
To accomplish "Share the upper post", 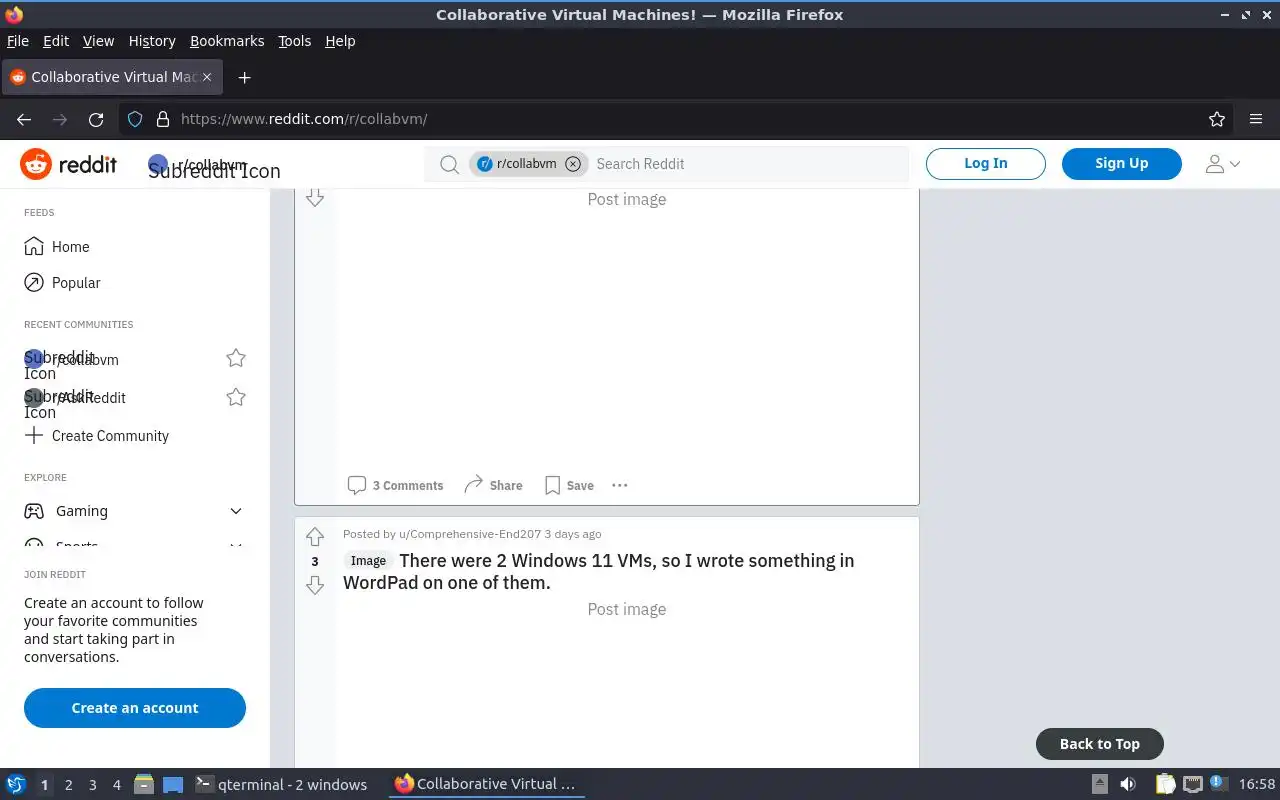I will (493, 485).
